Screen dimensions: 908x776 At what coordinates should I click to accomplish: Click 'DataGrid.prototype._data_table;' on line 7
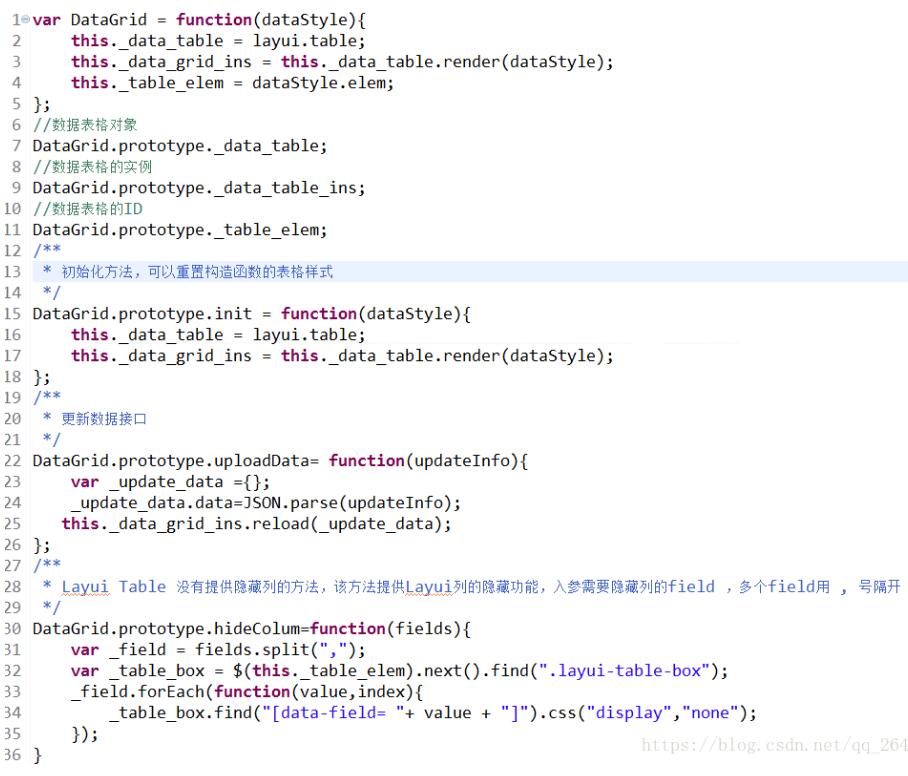click(x=180, y=145)
